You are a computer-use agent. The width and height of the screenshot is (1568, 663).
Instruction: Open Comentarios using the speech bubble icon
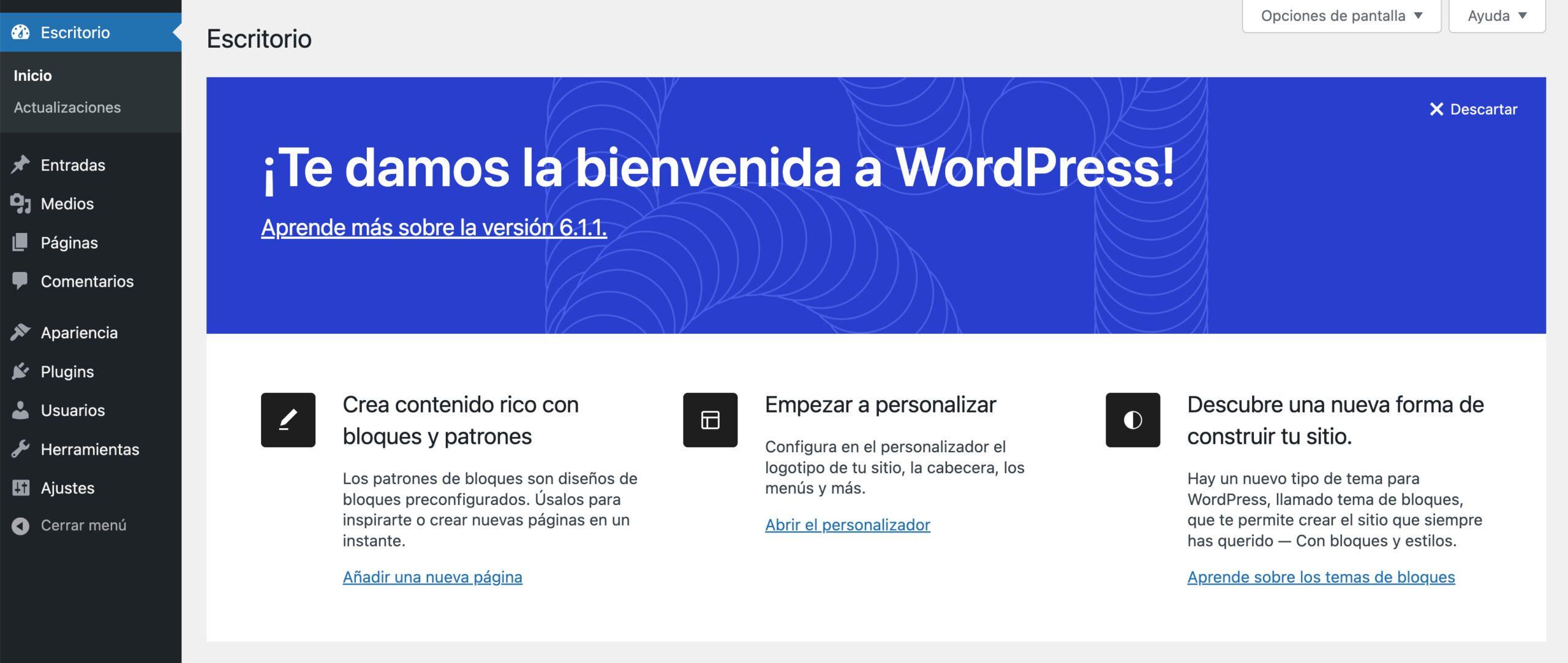tap(20, 281)
